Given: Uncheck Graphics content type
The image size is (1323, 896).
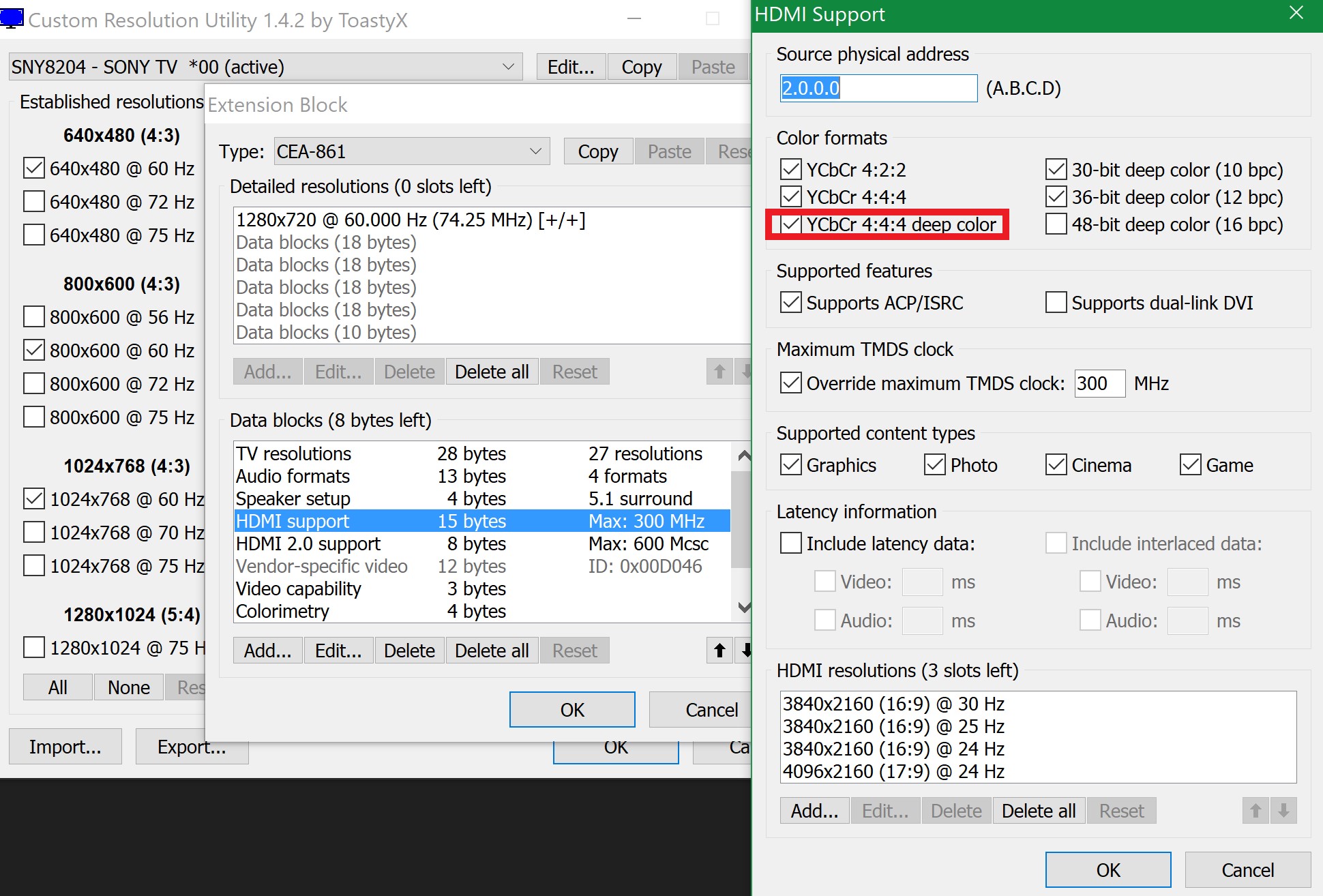Looking at the screenshot, I should point(790,464).
